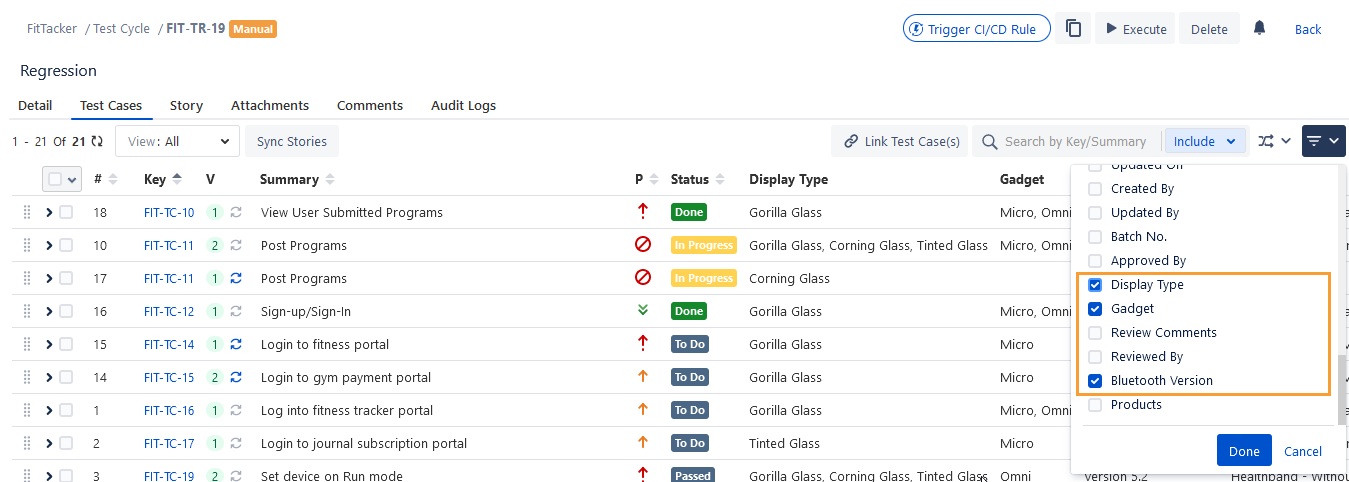Viewport: 1349px width, 482px height.
Task: Click the shuffle order icon
Action: pyautogui.click(x=1266, y=141)
